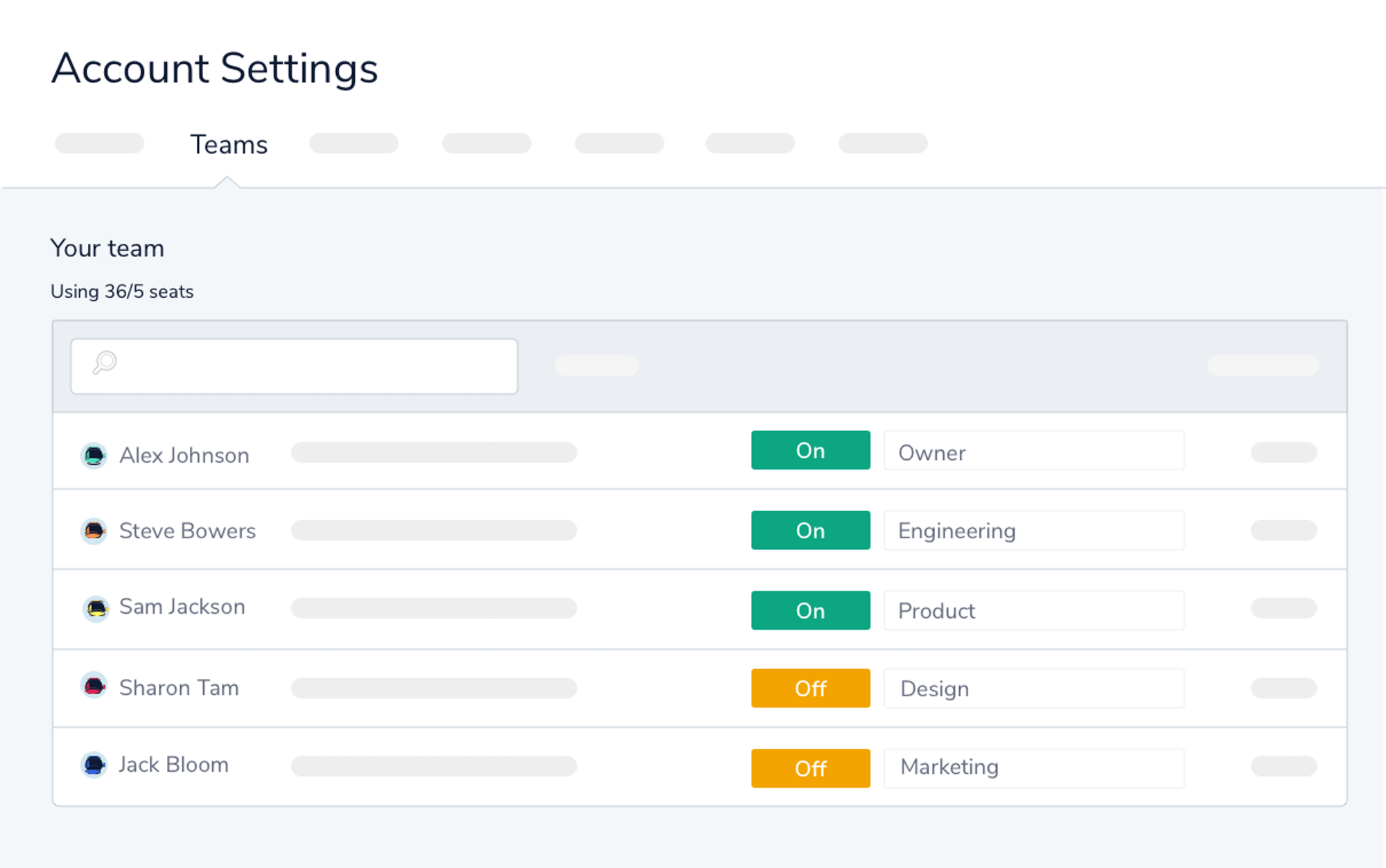1386x868 pixels.
Task: Turn off Sam Jackson's On toggle
Action: [x=810, y=610]
